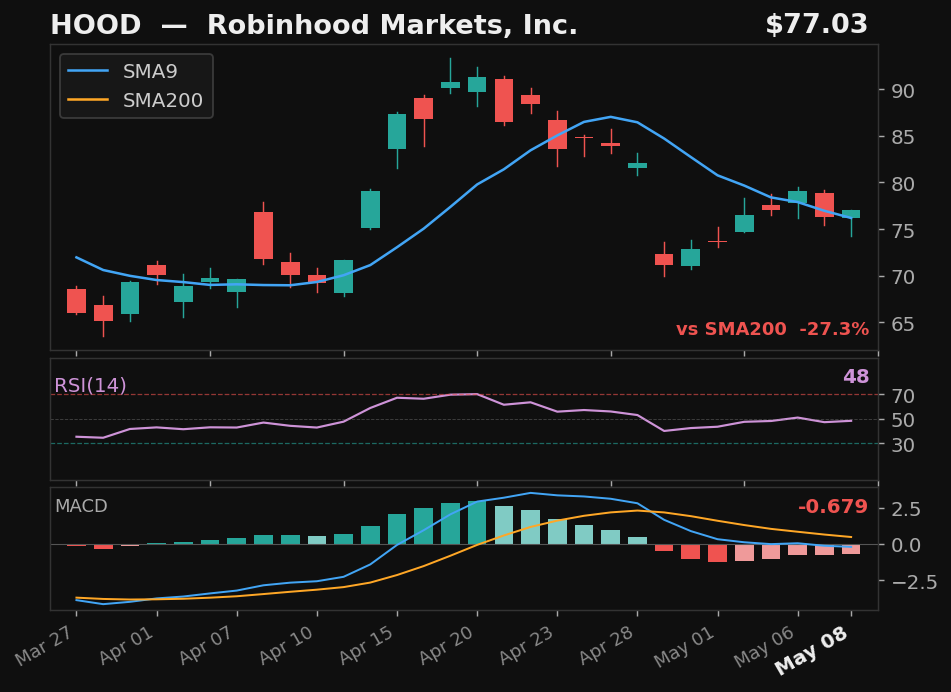Click the 90 price axis tick label
951x692 pixels.
(x=902, y=91)
